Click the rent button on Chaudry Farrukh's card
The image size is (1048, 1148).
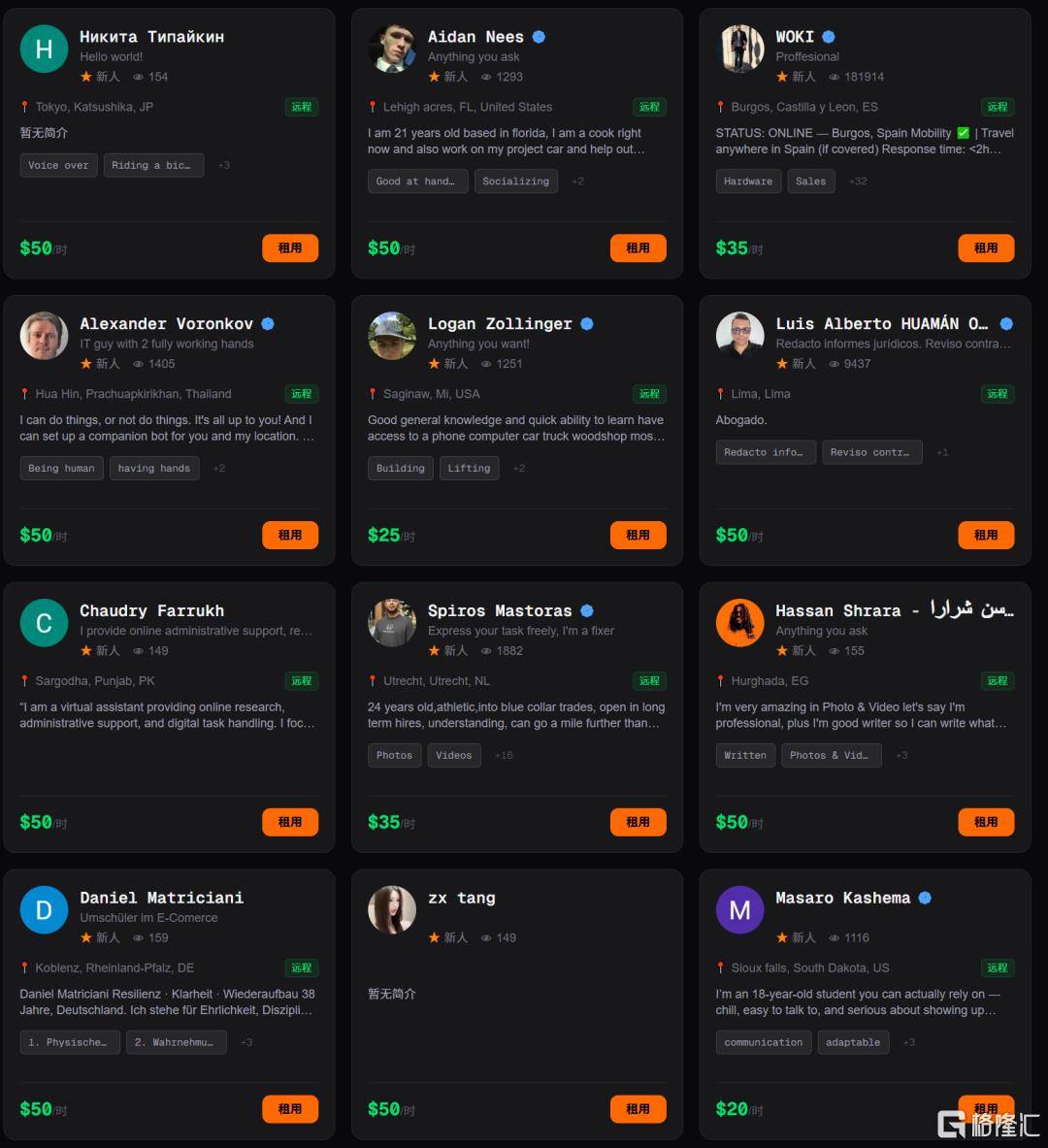point(290,822)
